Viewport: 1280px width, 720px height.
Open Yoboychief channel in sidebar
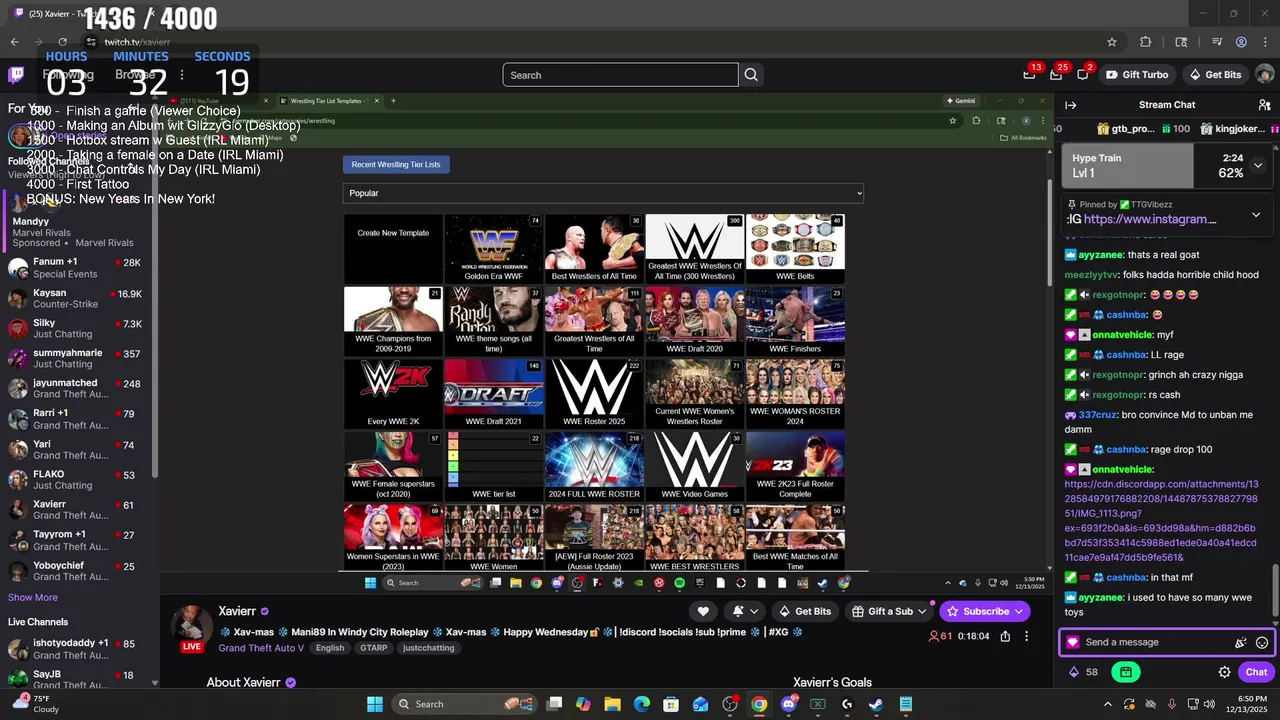coord(76,571)
